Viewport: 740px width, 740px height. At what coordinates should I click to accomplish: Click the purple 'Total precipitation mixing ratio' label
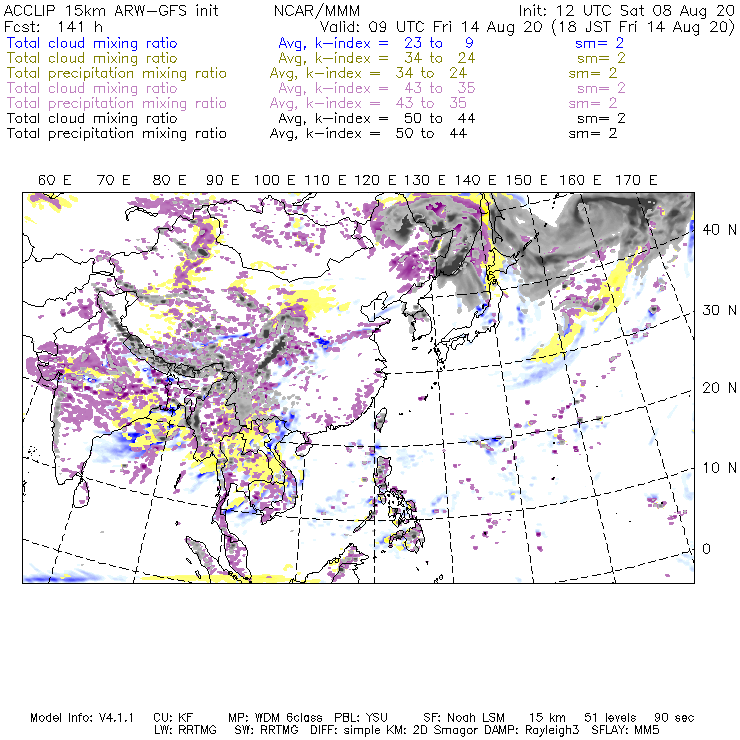point(117,103)
